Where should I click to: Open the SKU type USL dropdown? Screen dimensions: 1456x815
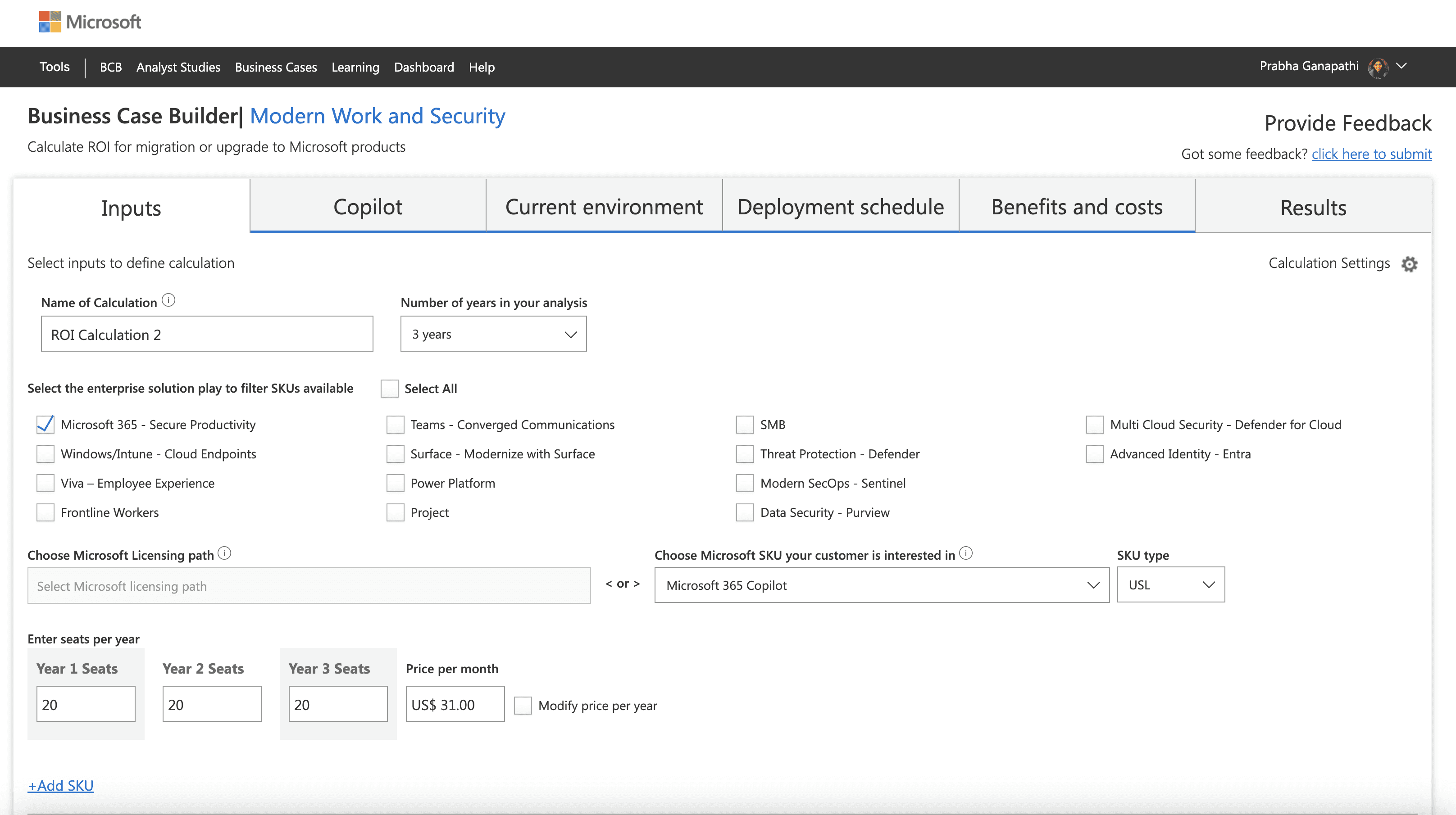click(x=1170, y=585)
